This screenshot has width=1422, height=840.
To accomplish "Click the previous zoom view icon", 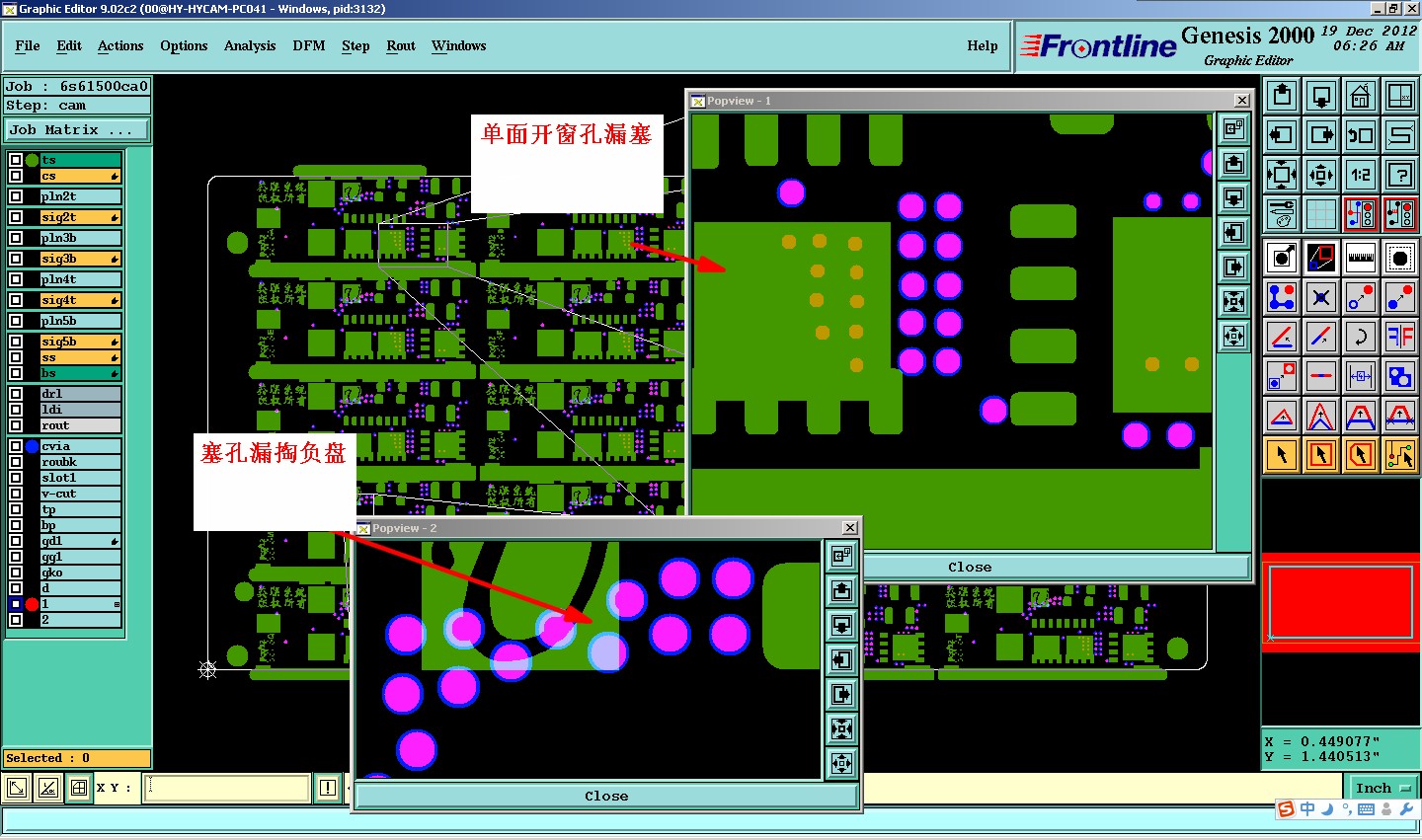I will point(1361,135).
